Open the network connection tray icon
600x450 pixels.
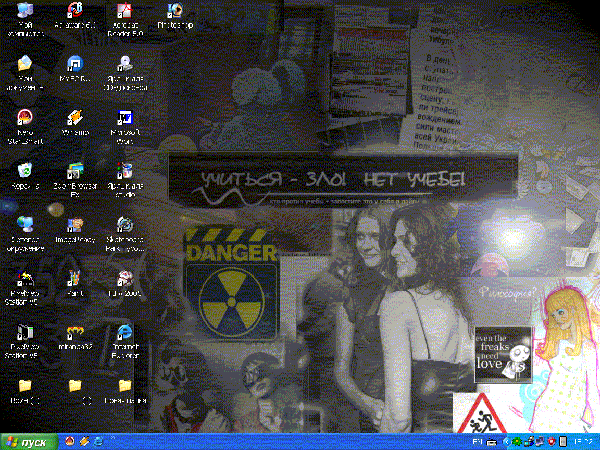[x=540, y=442]
